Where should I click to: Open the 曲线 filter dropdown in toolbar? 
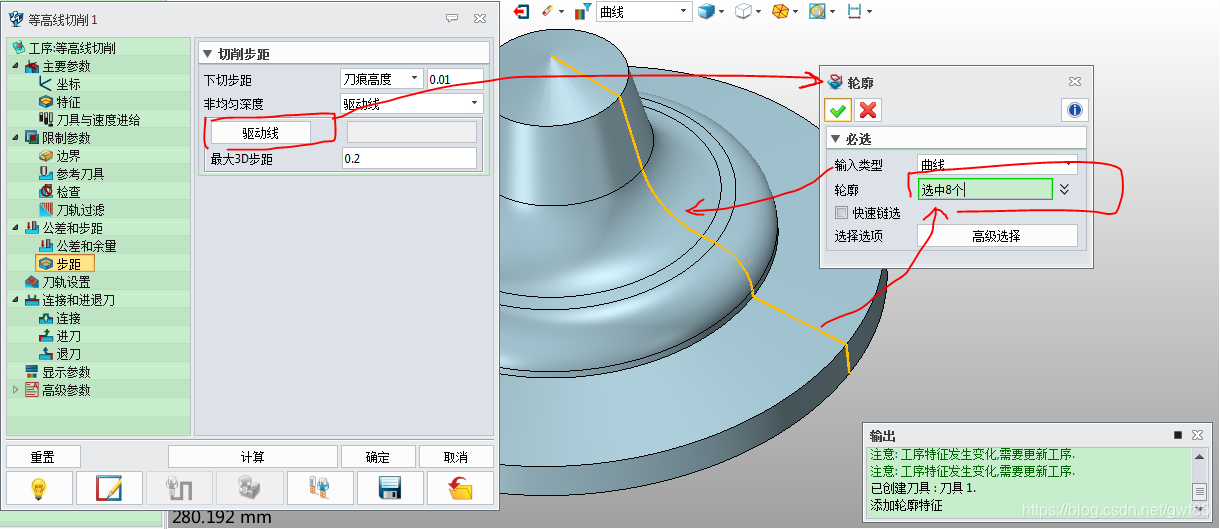(684, 11)
